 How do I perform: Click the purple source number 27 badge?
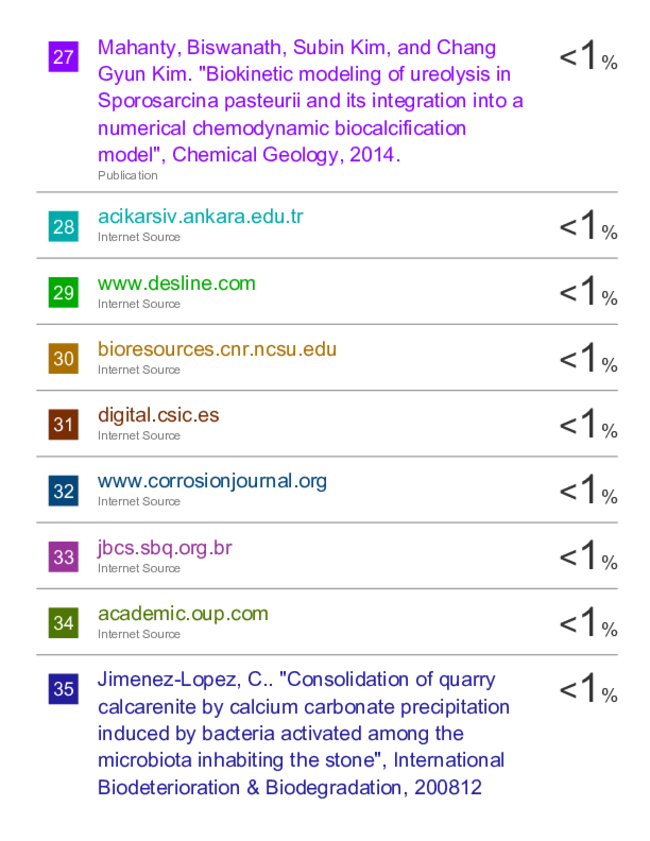coord(63,57)
